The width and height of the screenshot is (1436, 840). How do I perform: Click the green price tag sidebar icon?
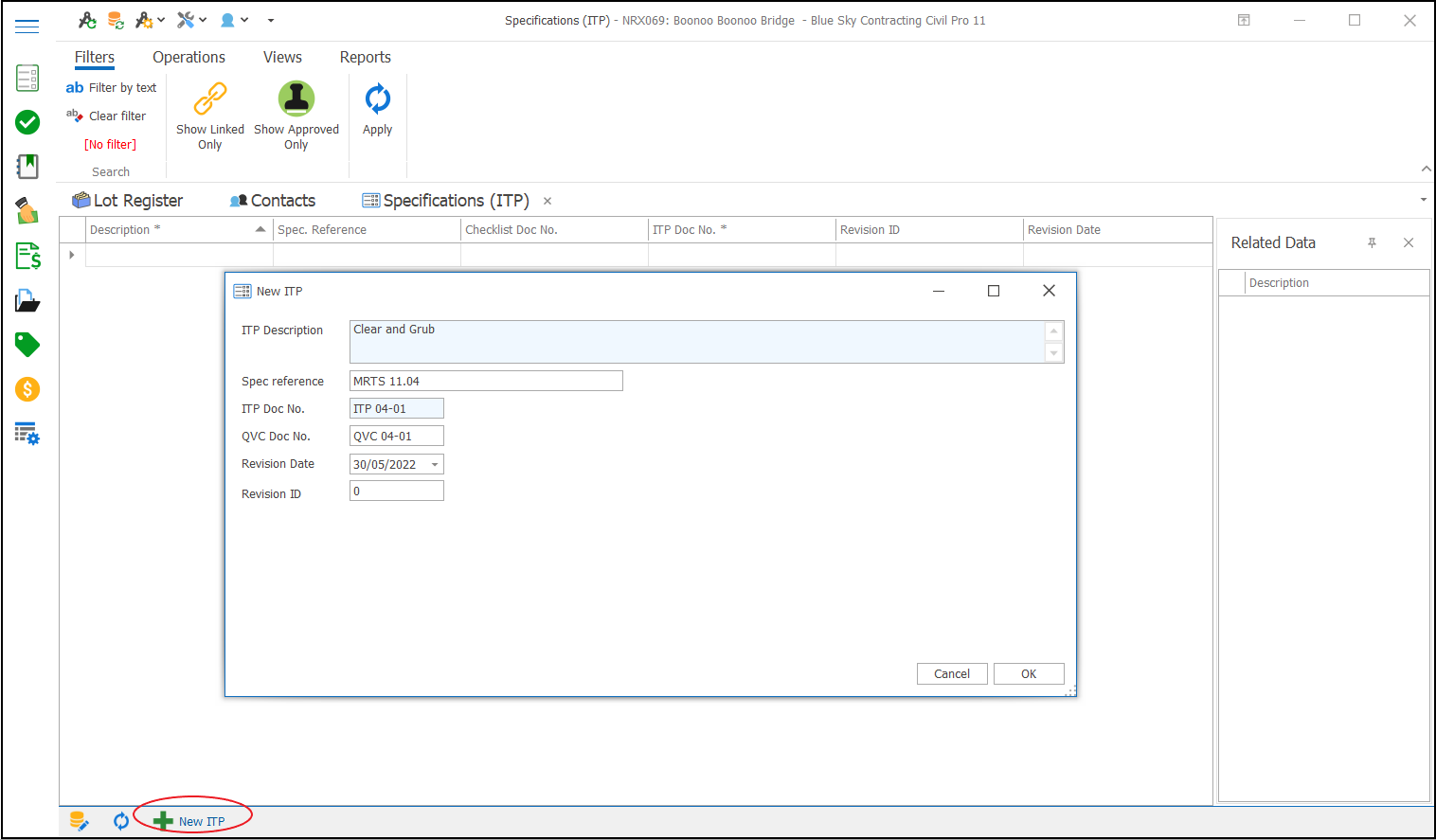click(27, 345)
